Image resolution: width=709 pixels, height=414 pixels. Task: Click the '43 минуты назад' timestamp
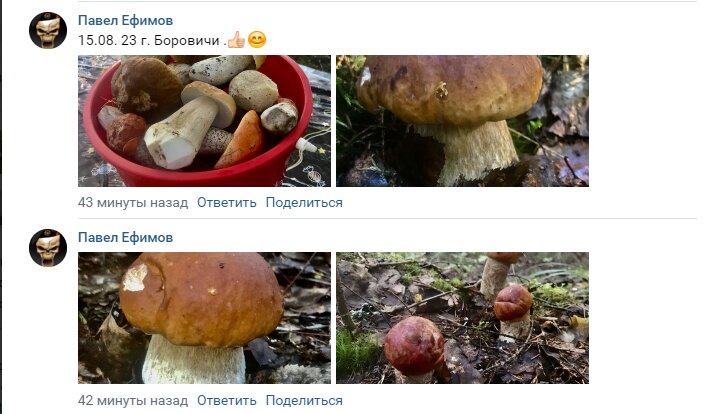pyautogui.click(x=133, y=202)
